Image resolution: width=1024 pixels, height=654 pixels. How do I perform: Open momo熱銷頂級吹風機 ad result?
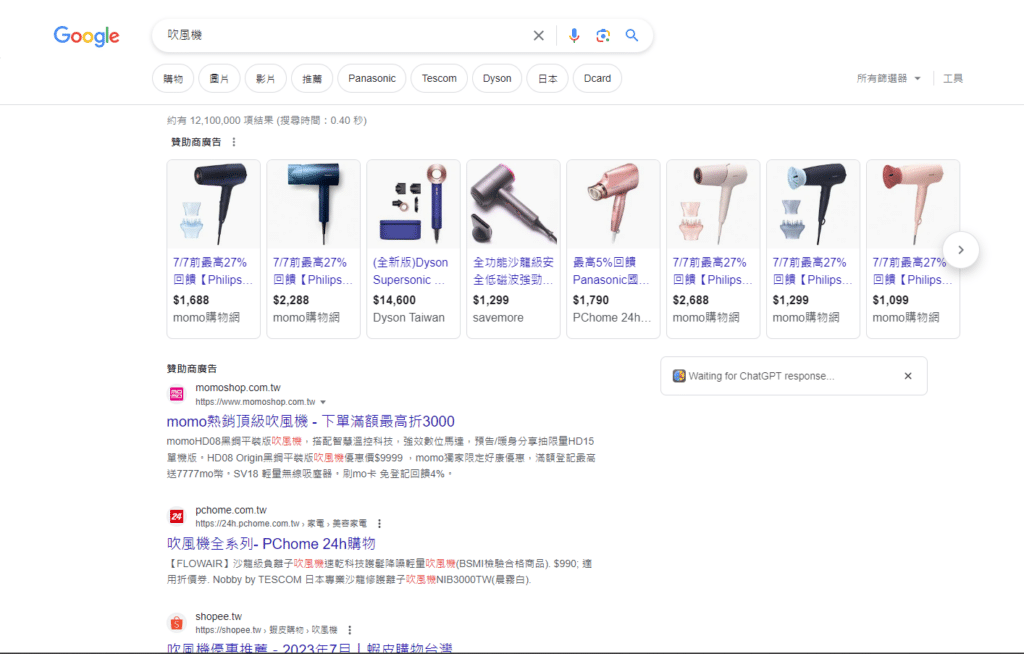pyautogui.click(x=310, y=421)
